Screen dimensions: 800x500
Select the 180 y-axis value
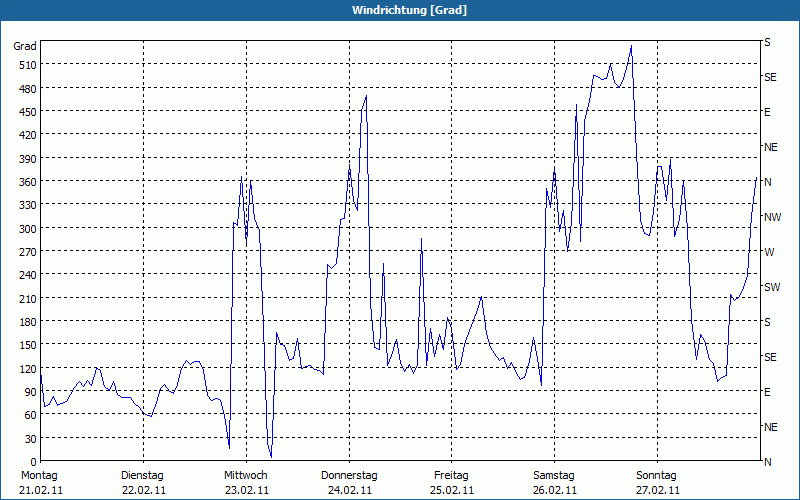pyautogui.click(x=28, y=322)
